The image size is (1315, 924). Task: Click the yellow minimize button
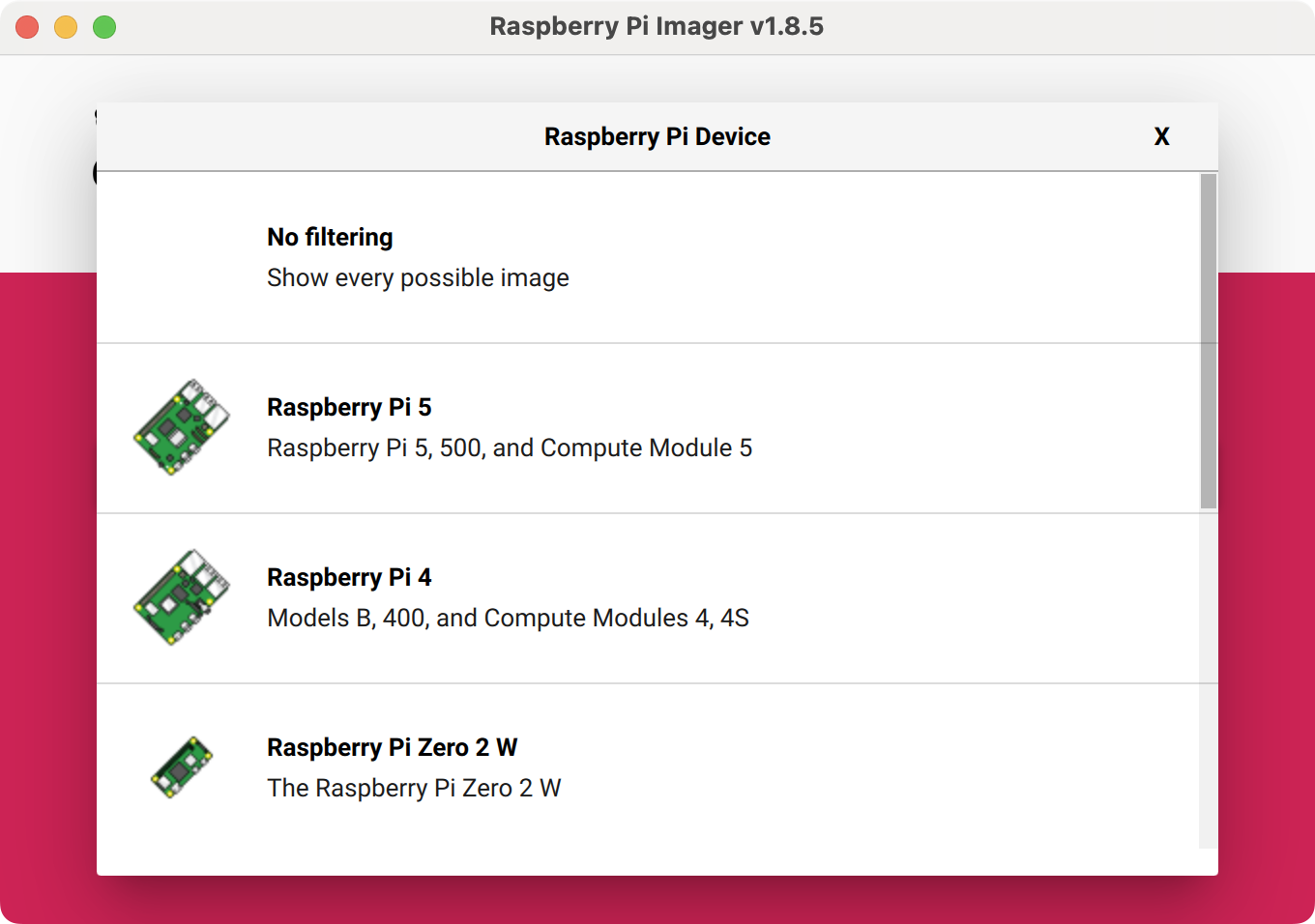click(x=65, y=26)
